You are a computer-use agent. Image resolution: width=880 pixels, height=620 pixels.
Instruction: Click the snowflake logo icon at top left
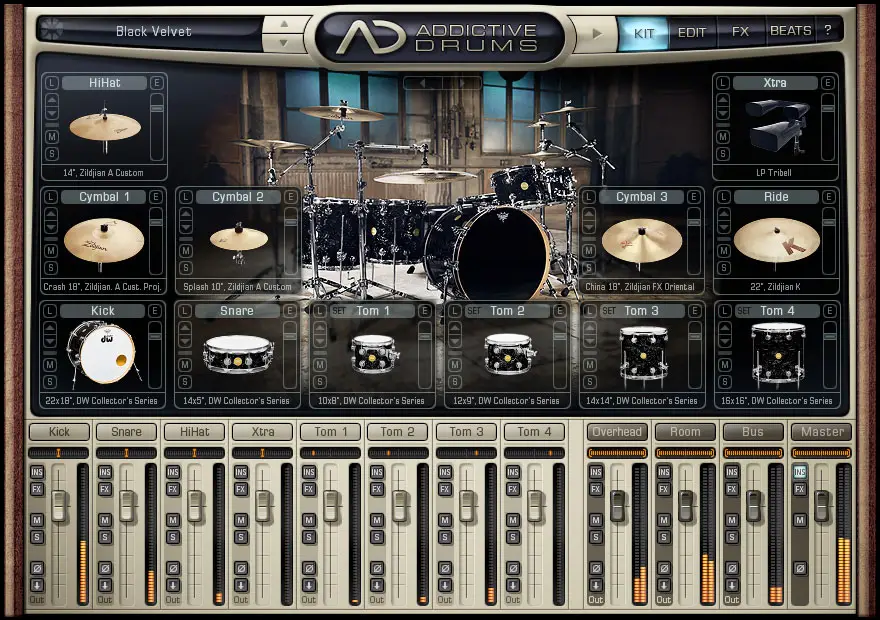tap(52, 29)
